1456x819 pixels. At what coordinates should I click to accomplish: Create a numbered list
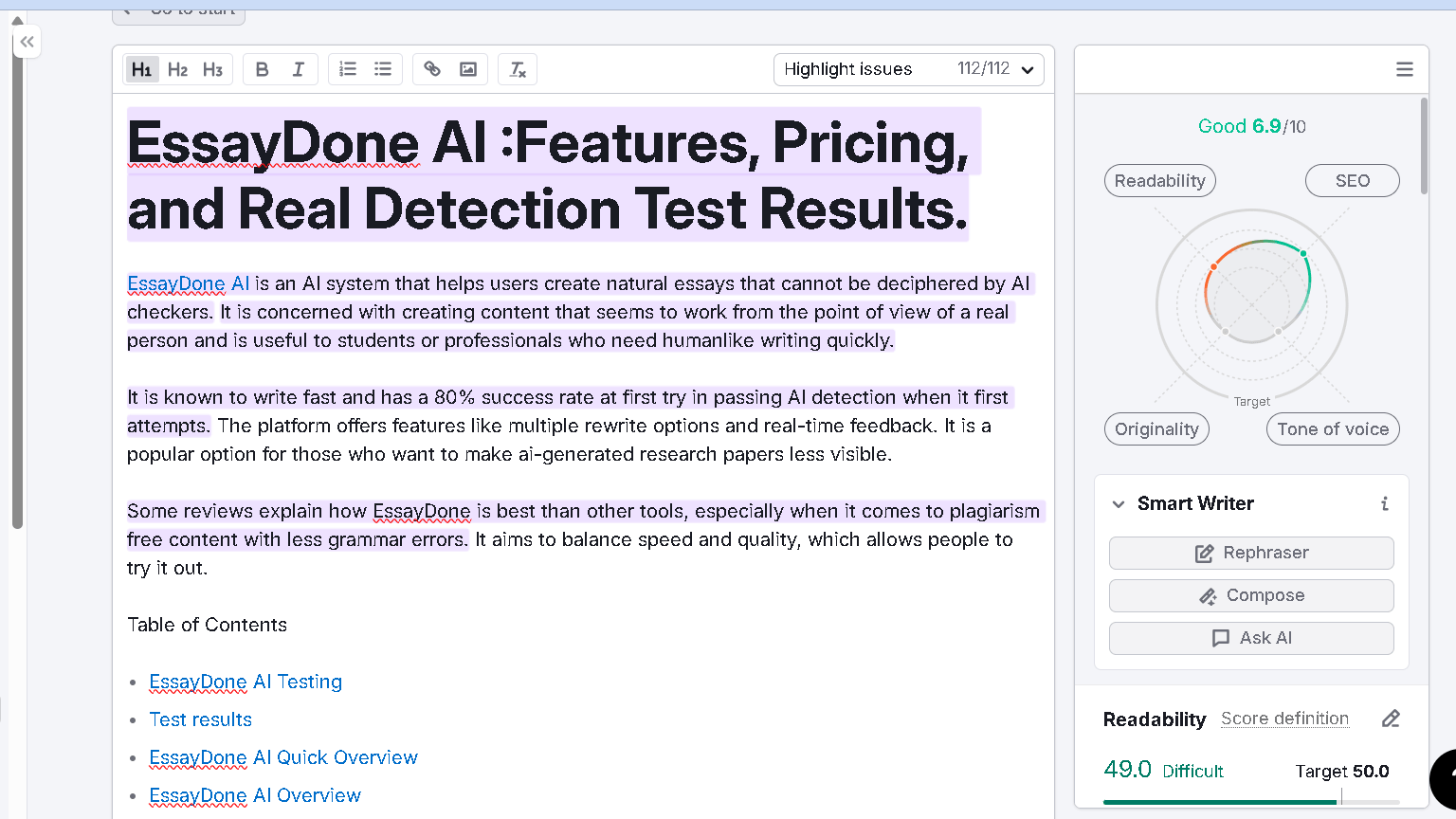tap(347, 68)
